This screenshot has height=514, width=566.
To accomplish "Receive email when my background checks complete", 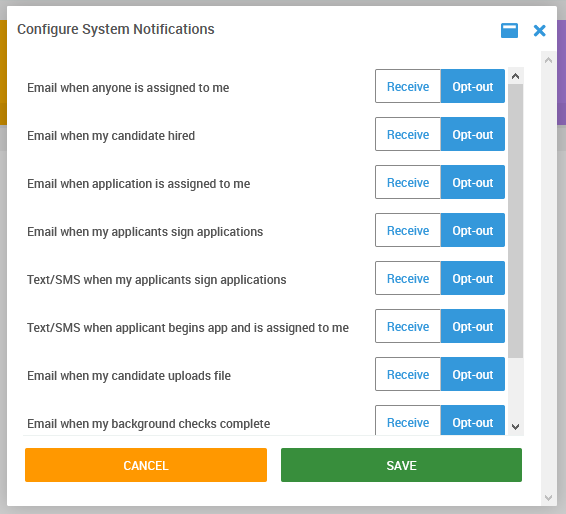I will [408, 420].
